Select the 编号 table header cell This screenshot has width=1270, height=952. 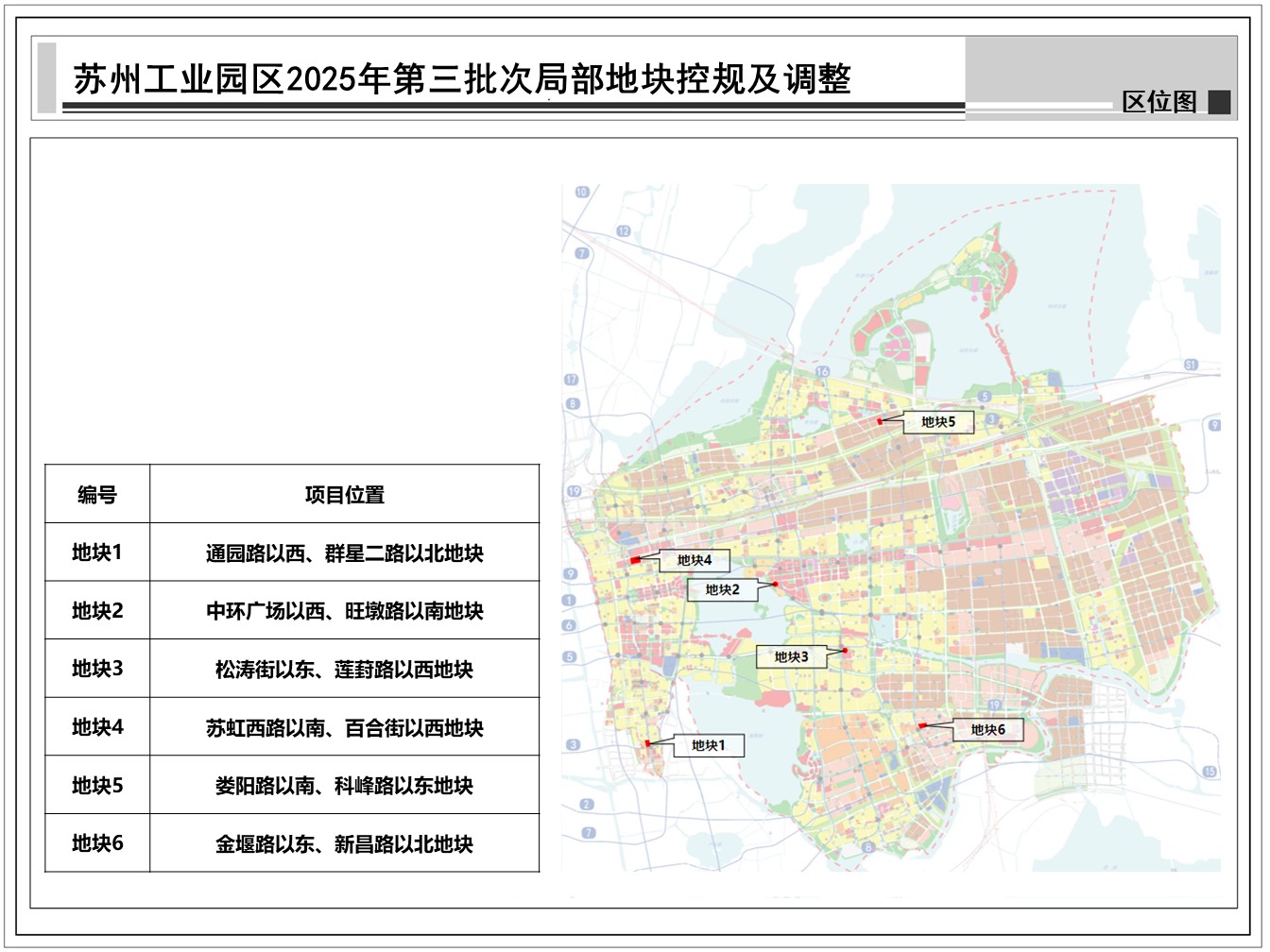(97, 494)
